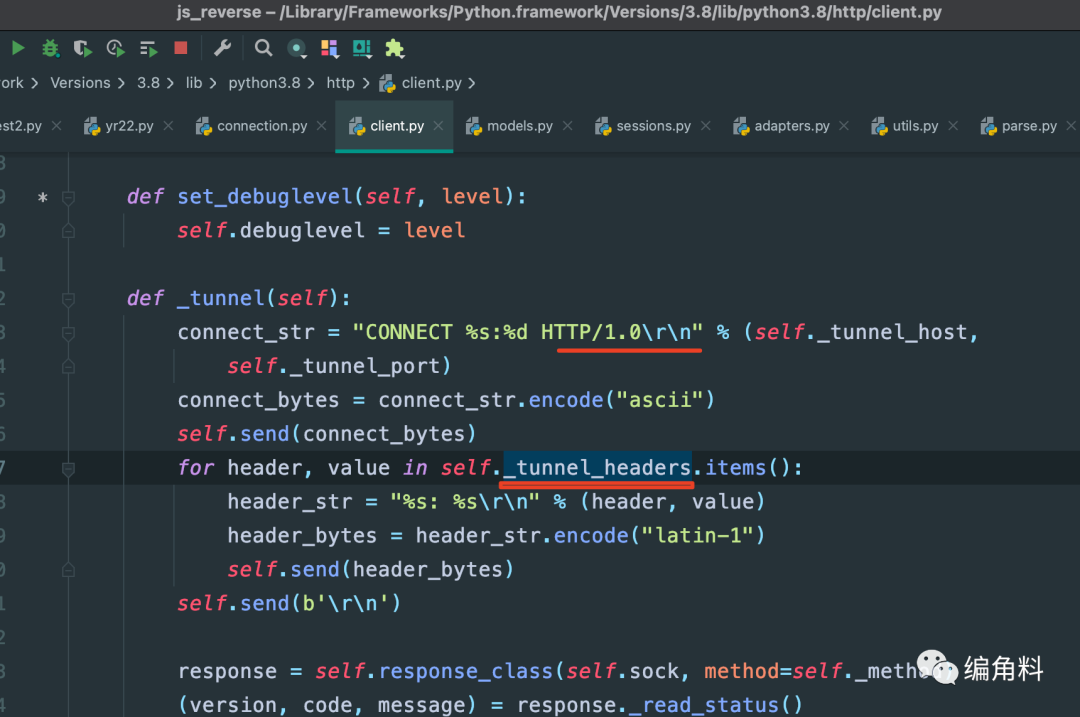Open the parse.py tab

pos(1029,126)
